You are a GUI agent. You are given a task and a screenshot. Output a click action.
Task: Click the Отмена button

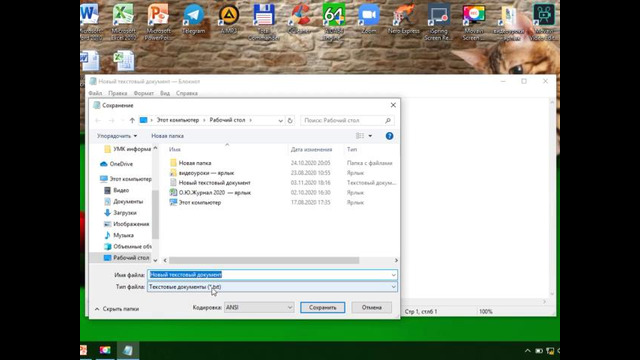pos(371,307)
